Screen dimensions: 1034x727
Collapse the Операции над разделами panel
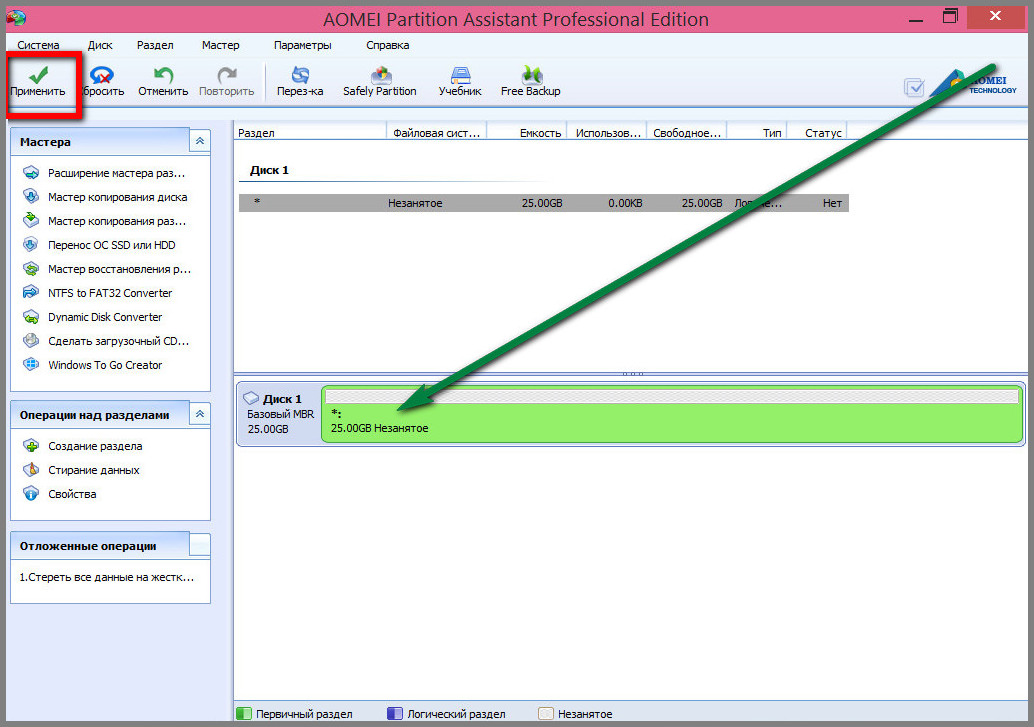pos(200,414)
